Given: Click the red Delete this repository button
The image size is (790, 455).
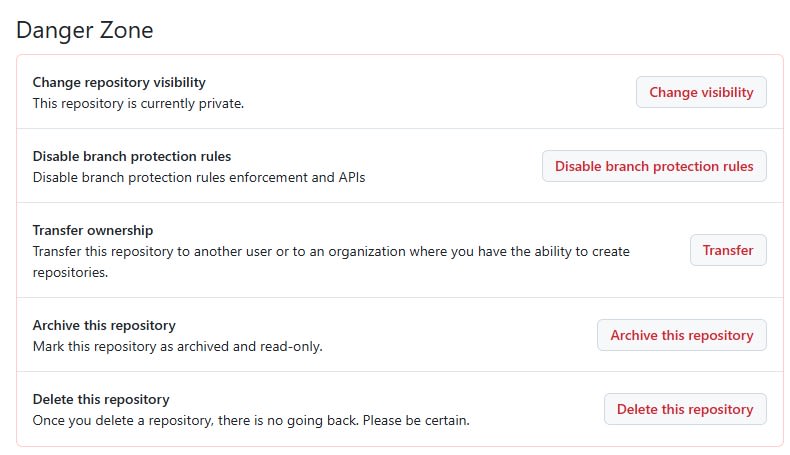Looking at the screenshot, I should [685, 409].
